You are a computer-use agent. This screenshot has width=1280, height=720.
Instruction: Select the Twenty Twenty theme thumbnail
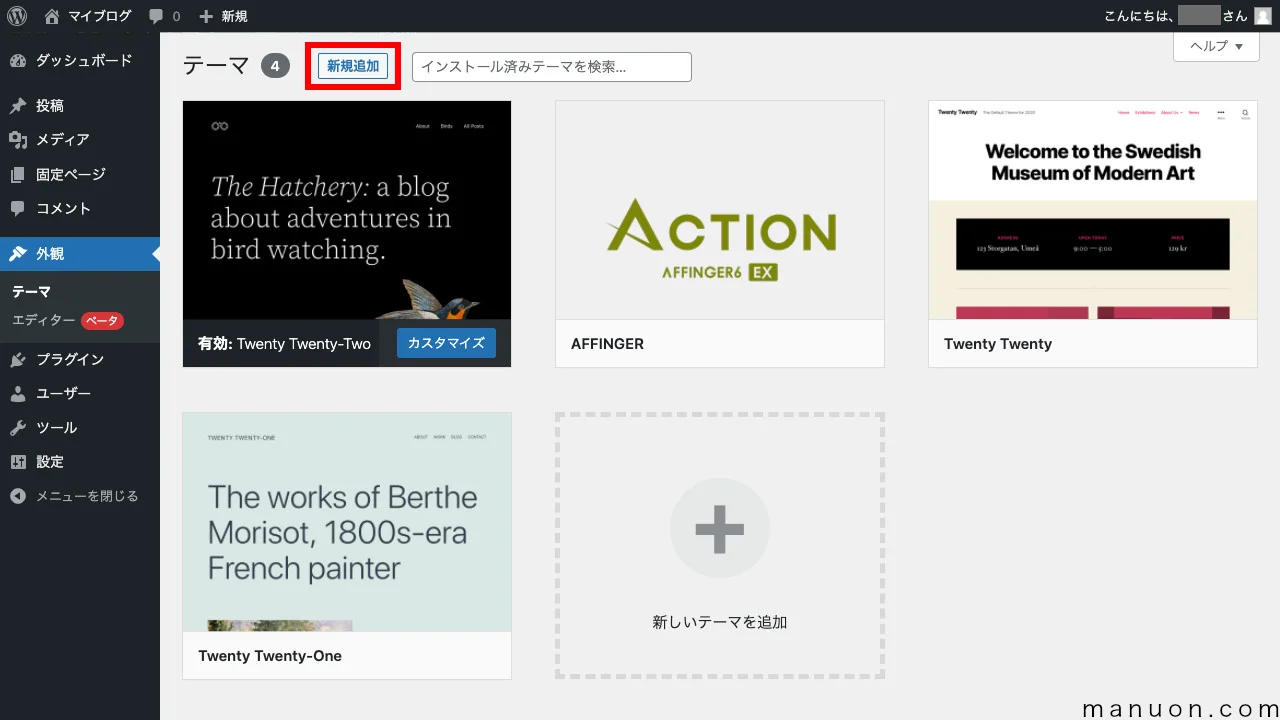[x=1093, y=210]
